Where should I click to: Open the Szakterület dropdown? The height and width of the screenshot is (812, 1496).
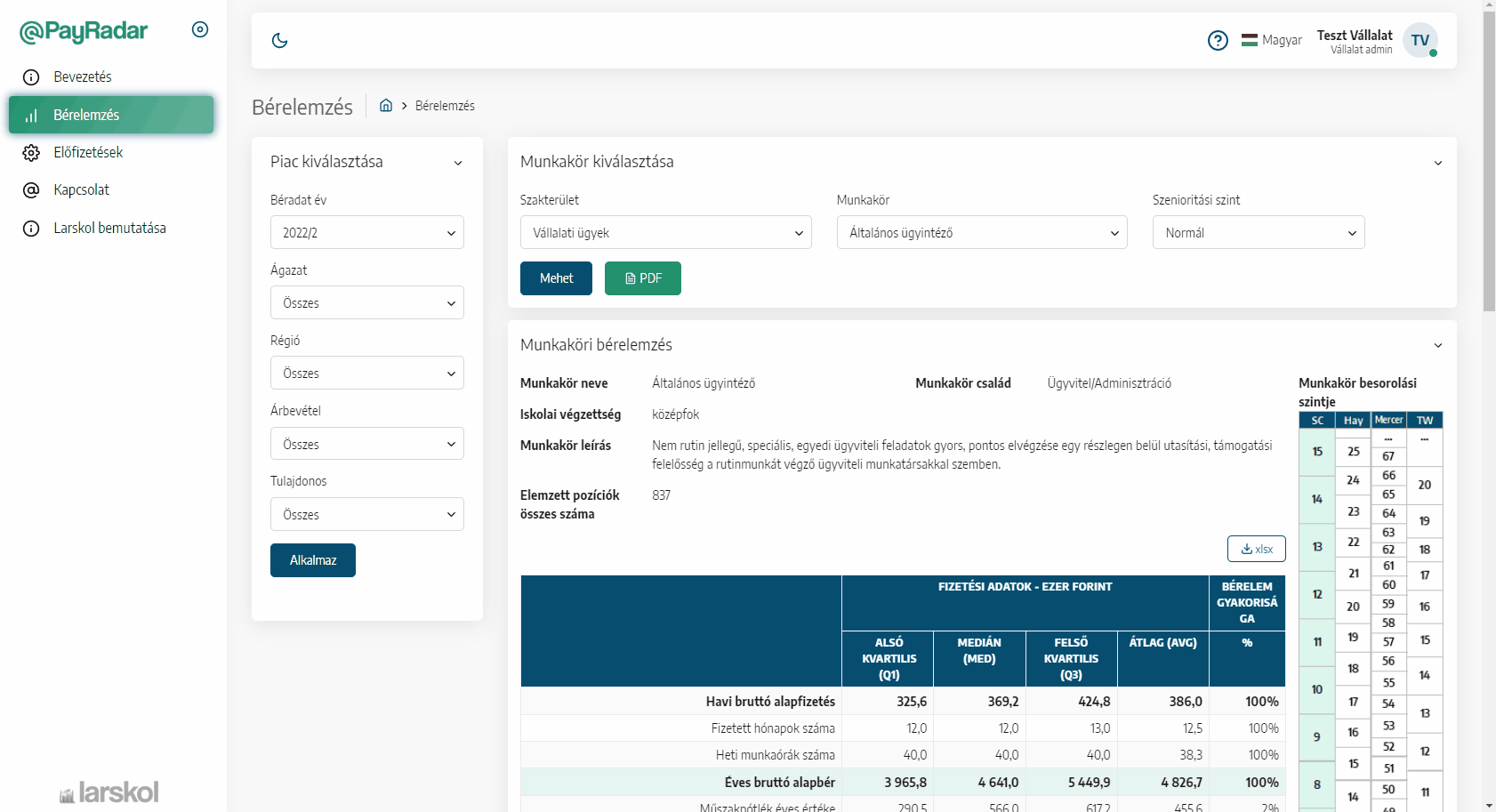pos(665,232)
